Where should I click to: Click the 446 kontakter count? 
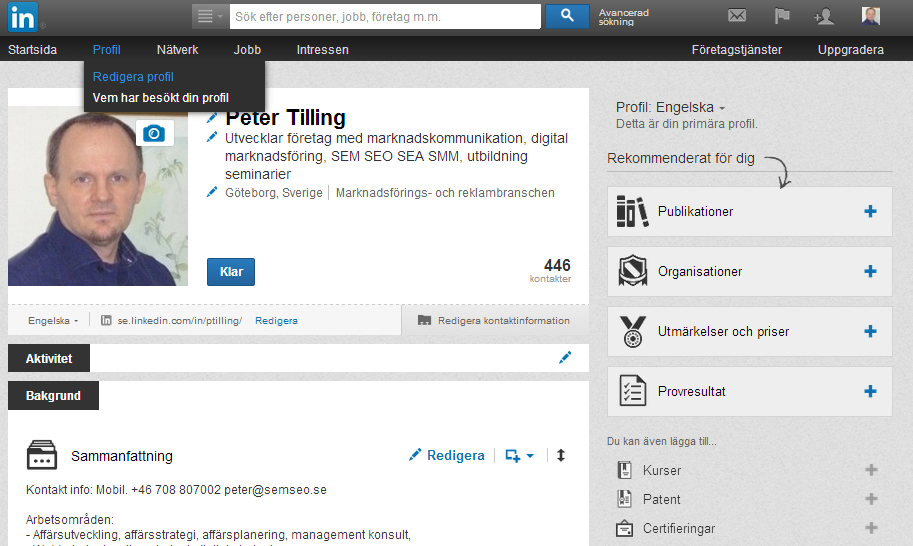point(550,271)
